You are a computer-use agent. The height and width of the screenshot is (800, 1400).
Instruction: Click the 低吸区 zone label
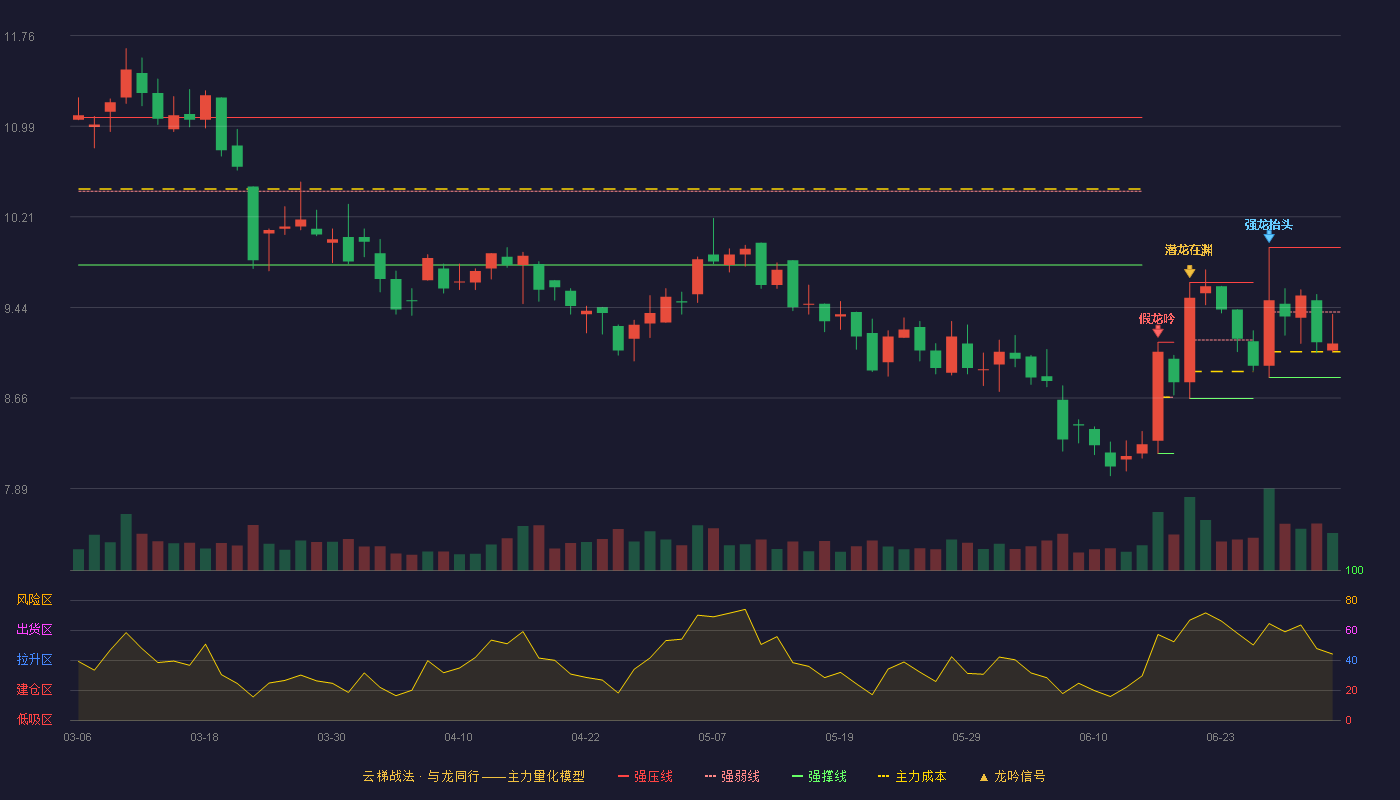point(34,719)
